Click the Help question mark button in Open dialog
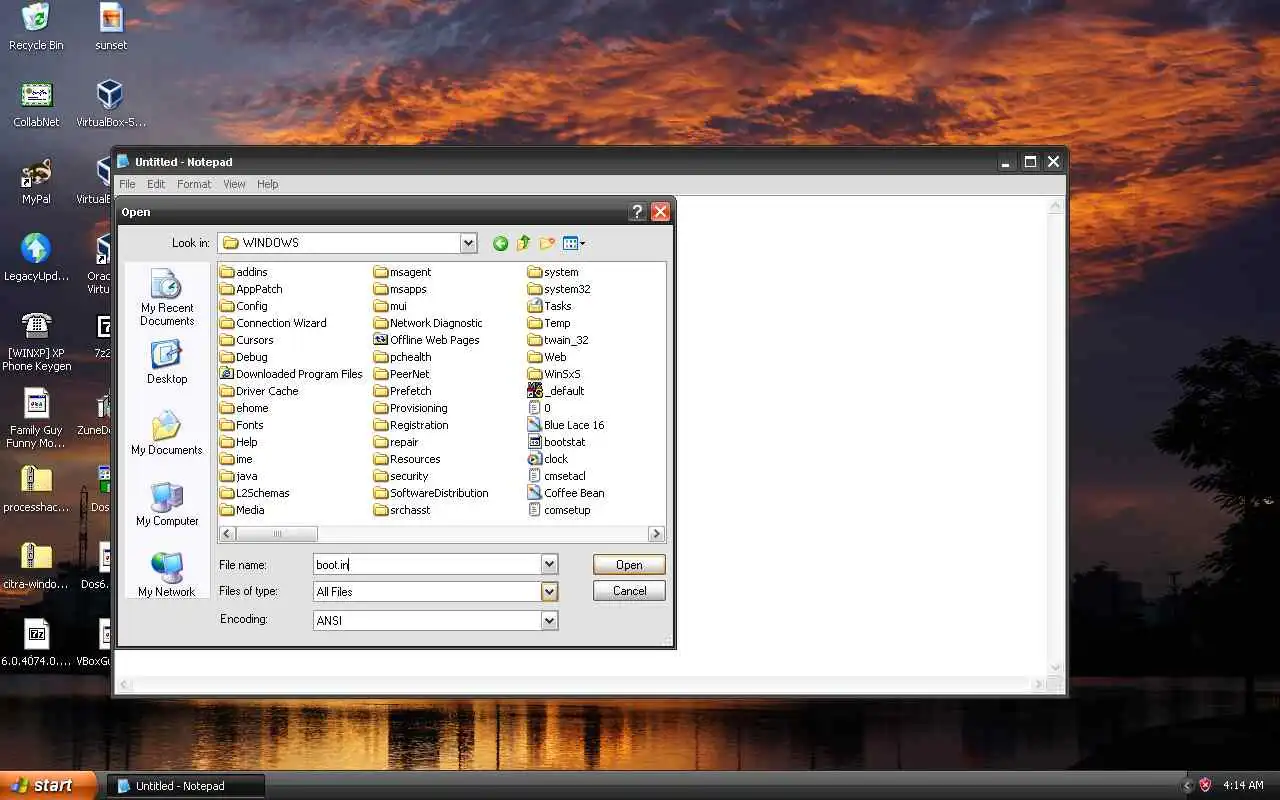The height and width of the screenshot is (800, 1280). click(637, 212)
